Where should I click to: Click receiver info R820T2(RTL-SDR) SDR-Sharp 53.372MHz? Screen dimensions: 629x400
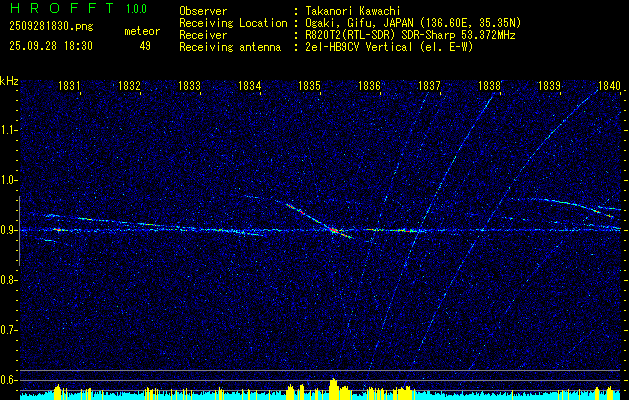tap(410, 35)
